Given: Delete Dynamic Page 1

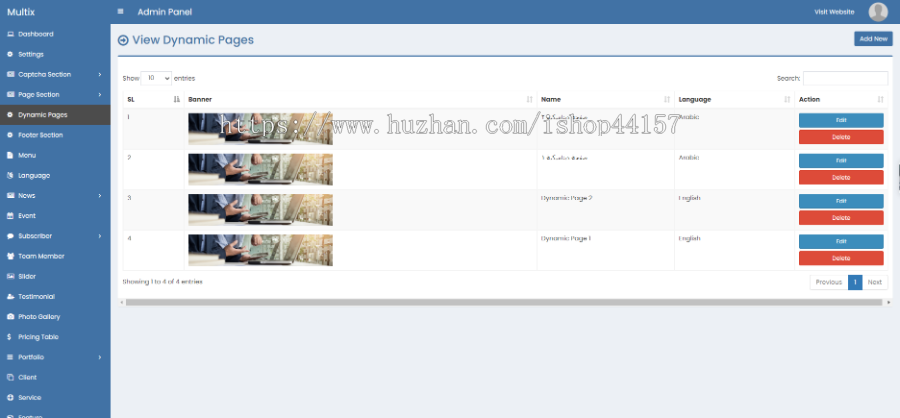Looking at the screenshot, I should [841, 258].
